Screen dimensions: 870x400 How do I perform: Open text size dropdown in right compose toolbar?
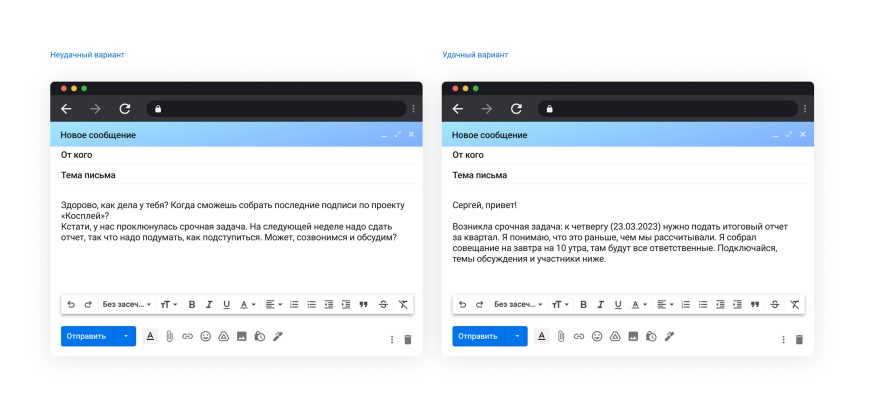(x=562, y=304)
